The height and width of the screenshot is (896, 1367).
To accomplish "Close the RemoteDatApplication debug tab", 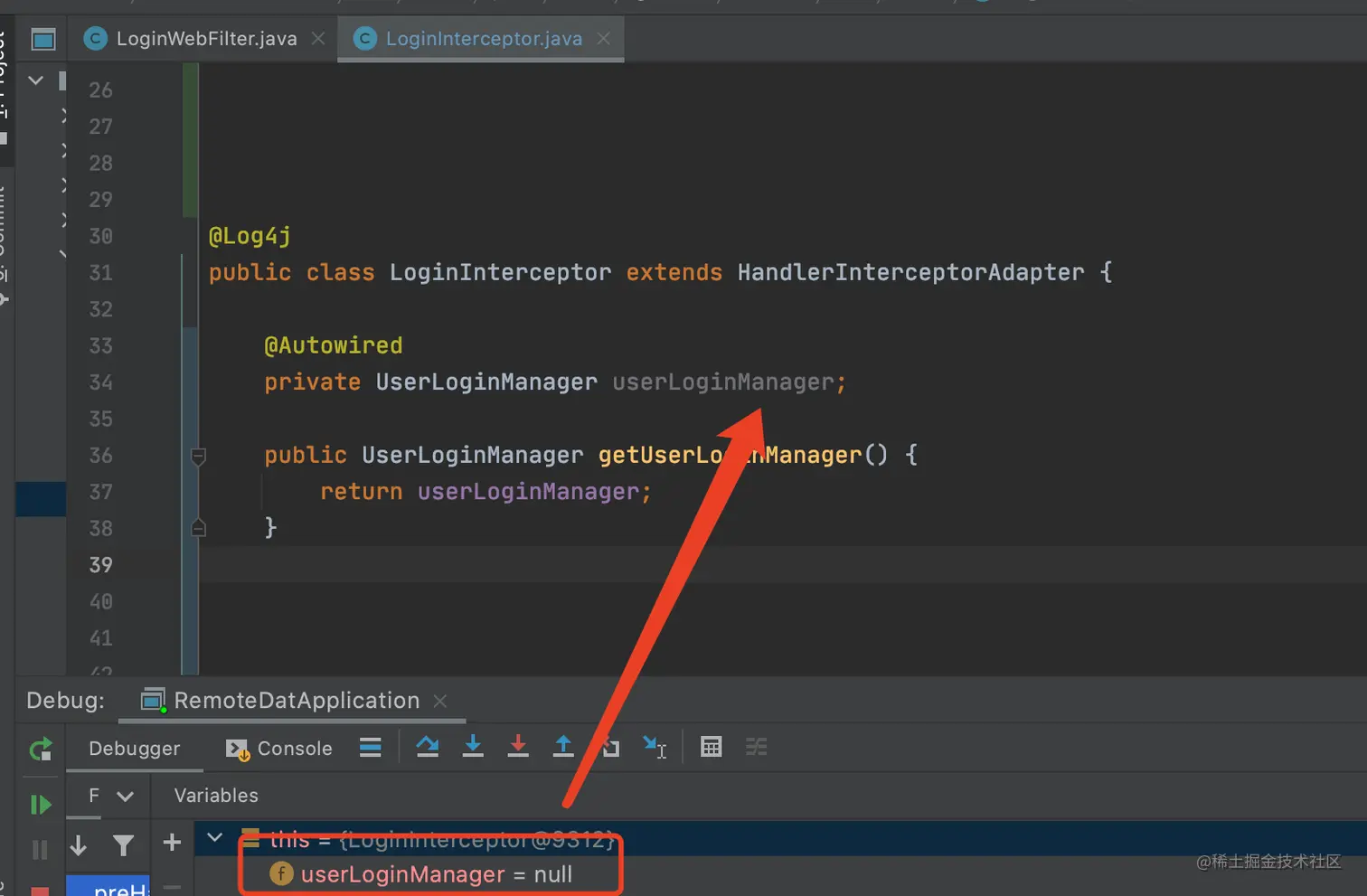I will pos(440,701).
